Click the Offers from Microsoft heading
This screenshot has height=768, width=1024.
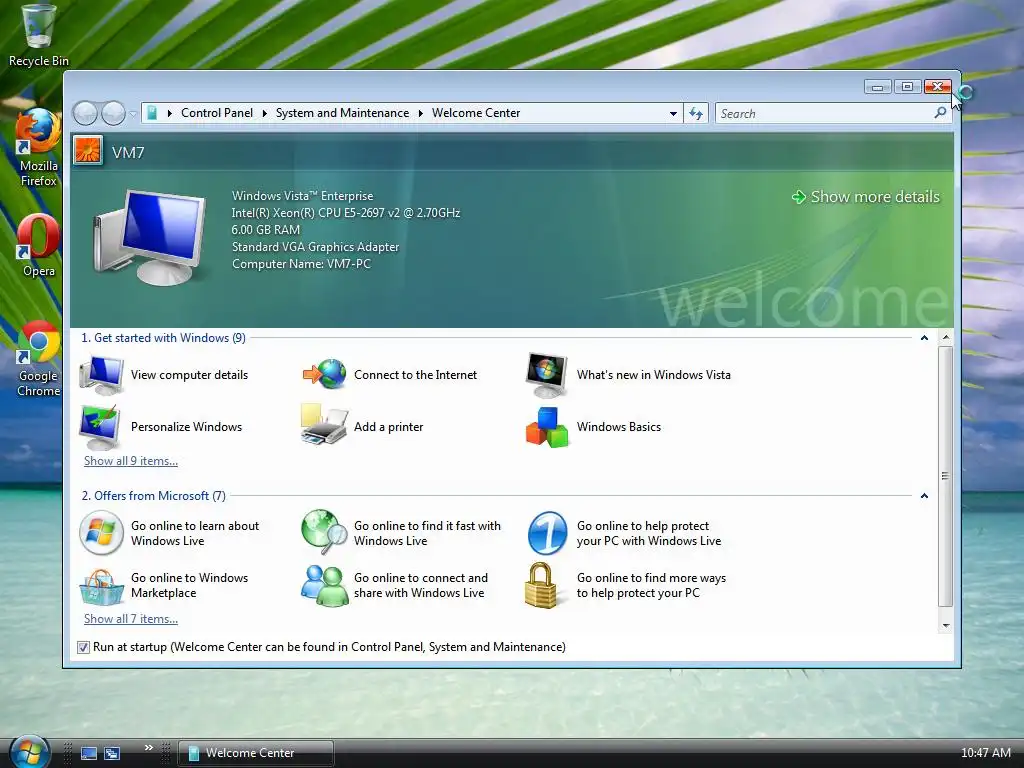(153, 496)
